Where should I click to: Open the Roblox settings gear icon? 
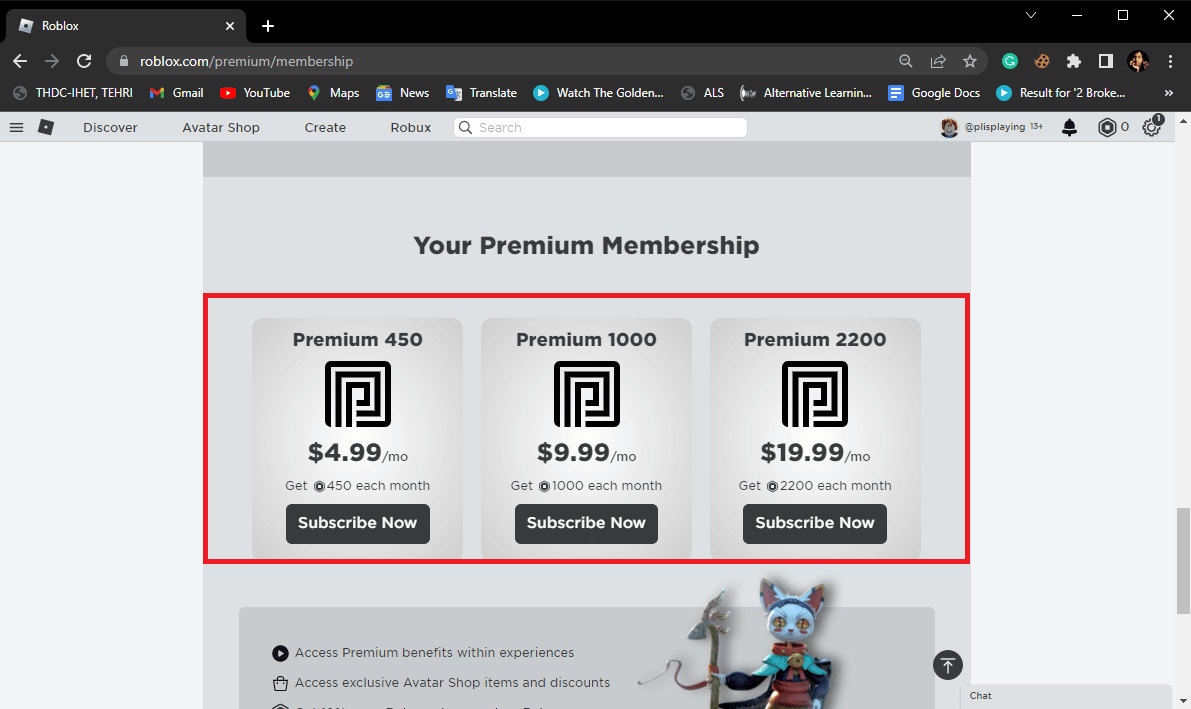(1152, 127)
